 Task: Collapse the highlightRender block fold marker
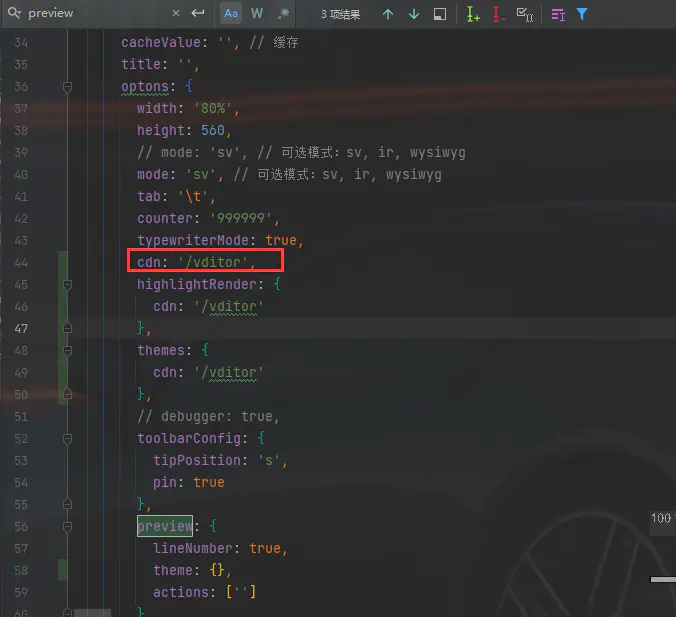coord(67,285)
